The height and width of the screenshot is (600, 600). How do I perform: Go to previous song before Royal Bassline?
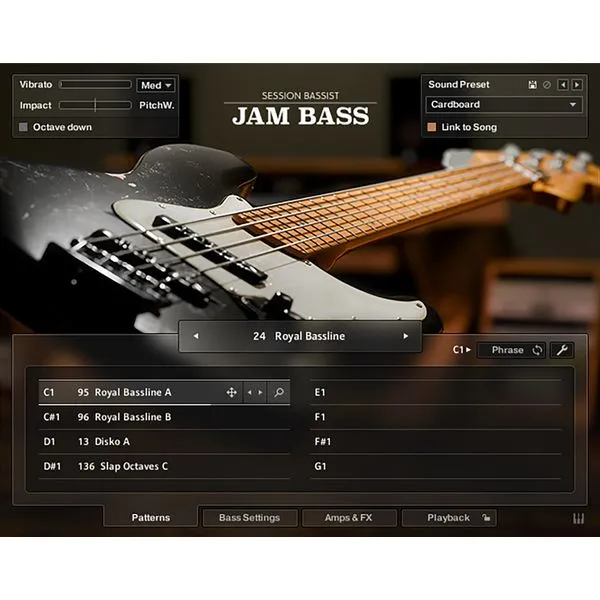pos(196,336)
